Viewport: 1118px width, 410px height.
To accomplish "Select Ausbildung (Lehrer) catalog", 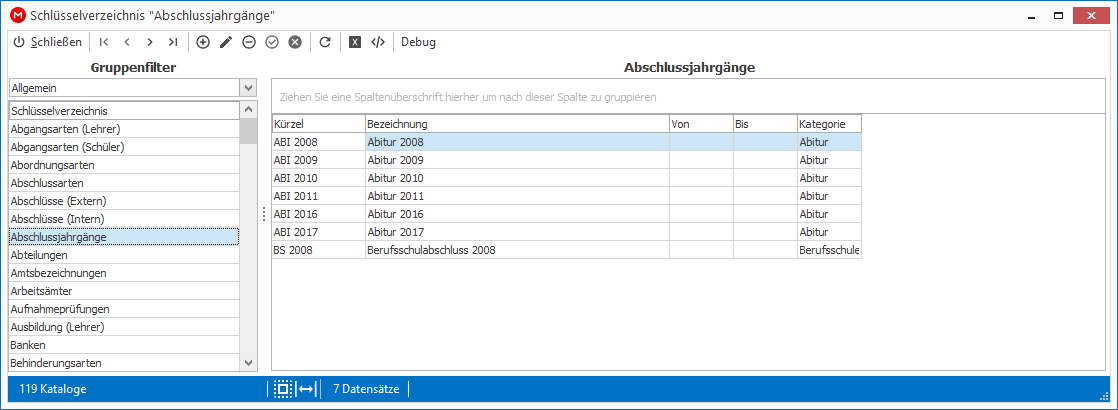I will tap(123, 327).
